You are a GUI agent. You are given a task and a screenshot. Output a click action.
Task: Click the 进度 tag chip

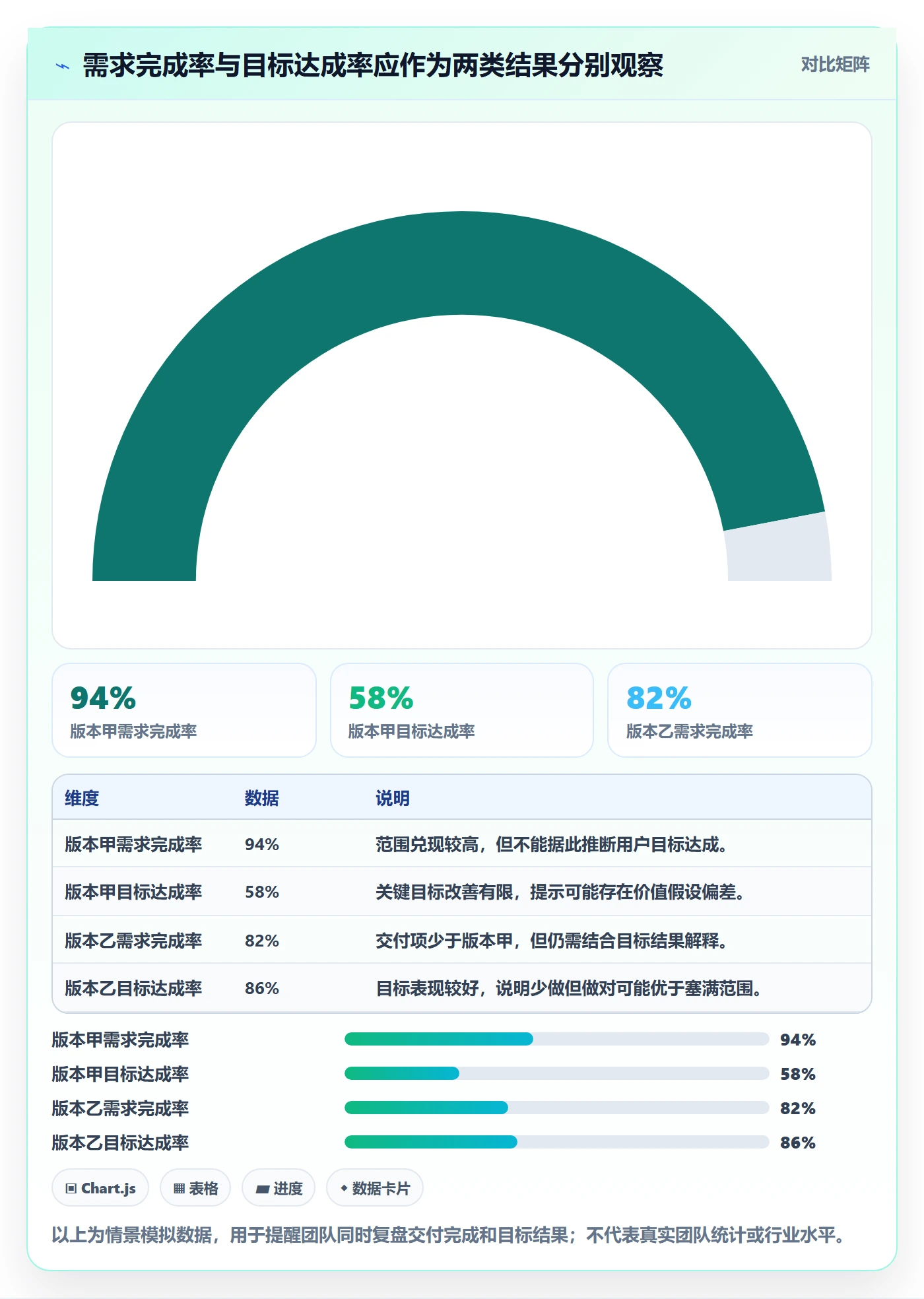tap(279, 1188)
